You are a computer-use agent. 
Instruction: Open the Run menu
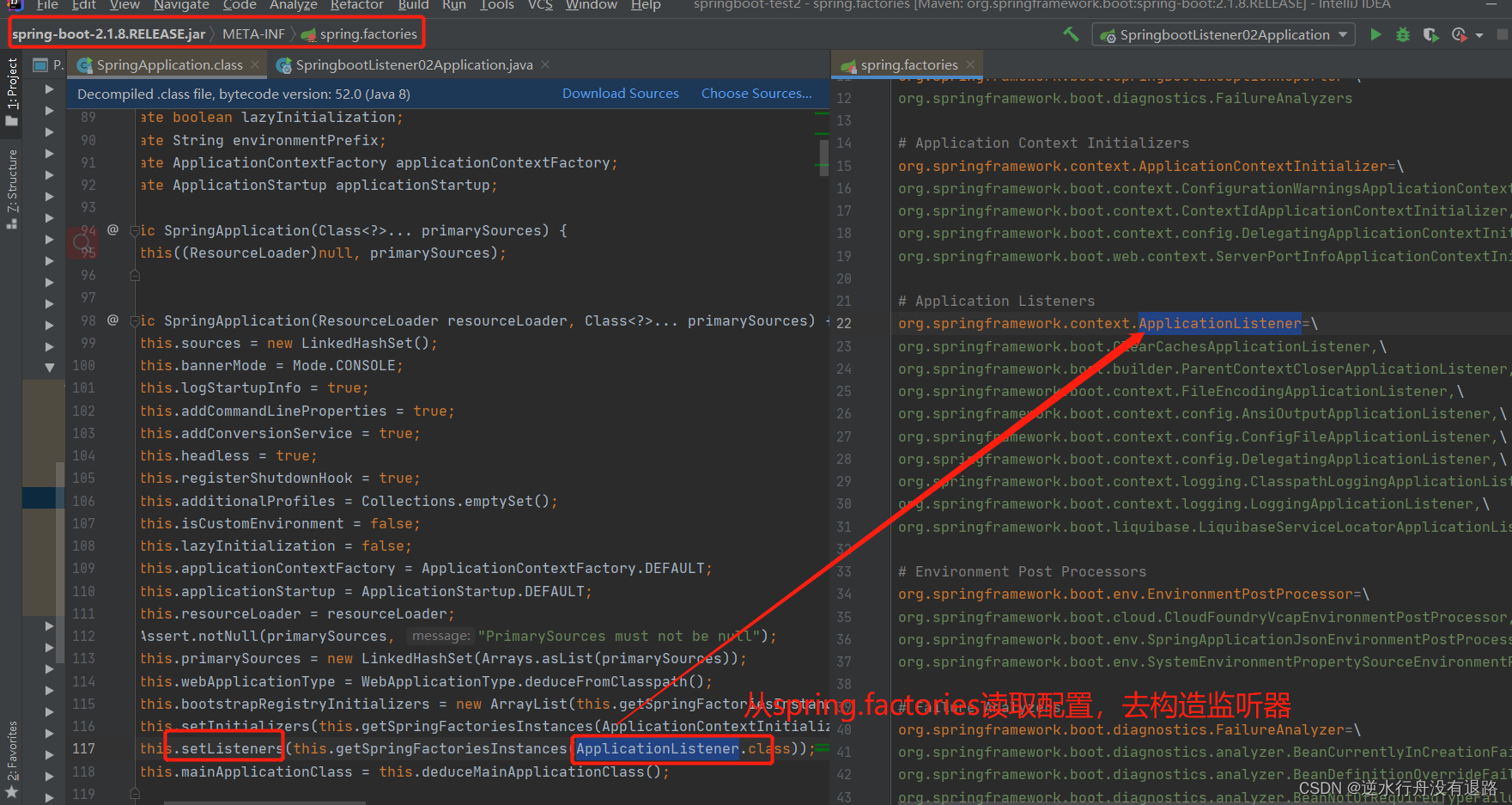[454, 5]
